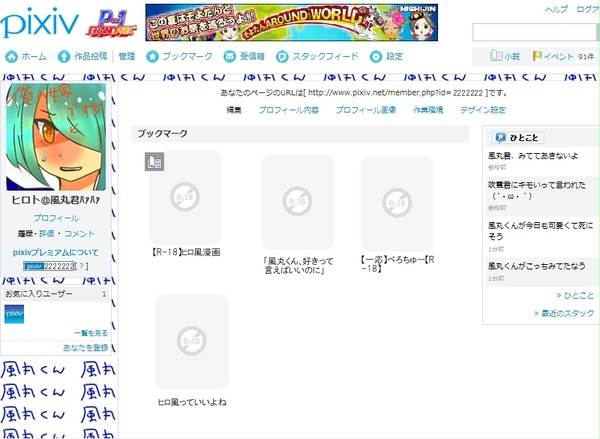Screen dimensions: 600x439
Task: Click the novel book icon
Action: coord(496,56)
